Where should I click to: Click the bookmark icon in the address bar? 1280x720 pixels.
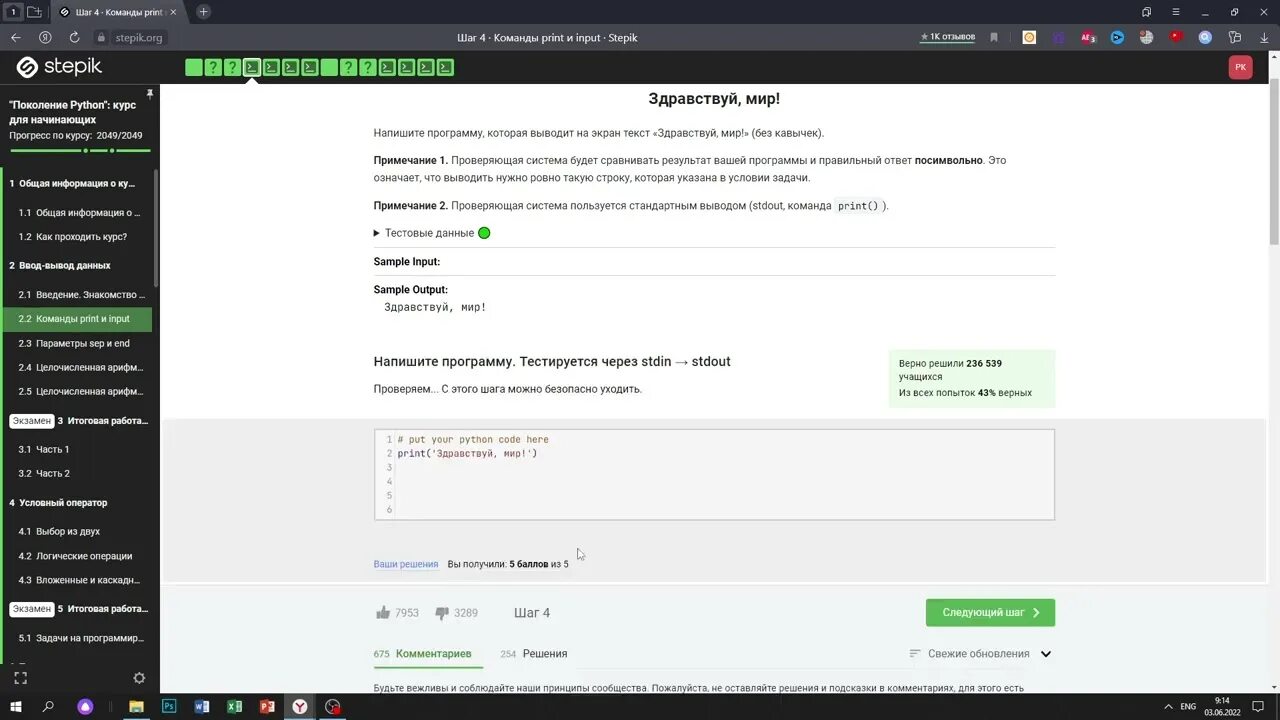pos(994,37)
